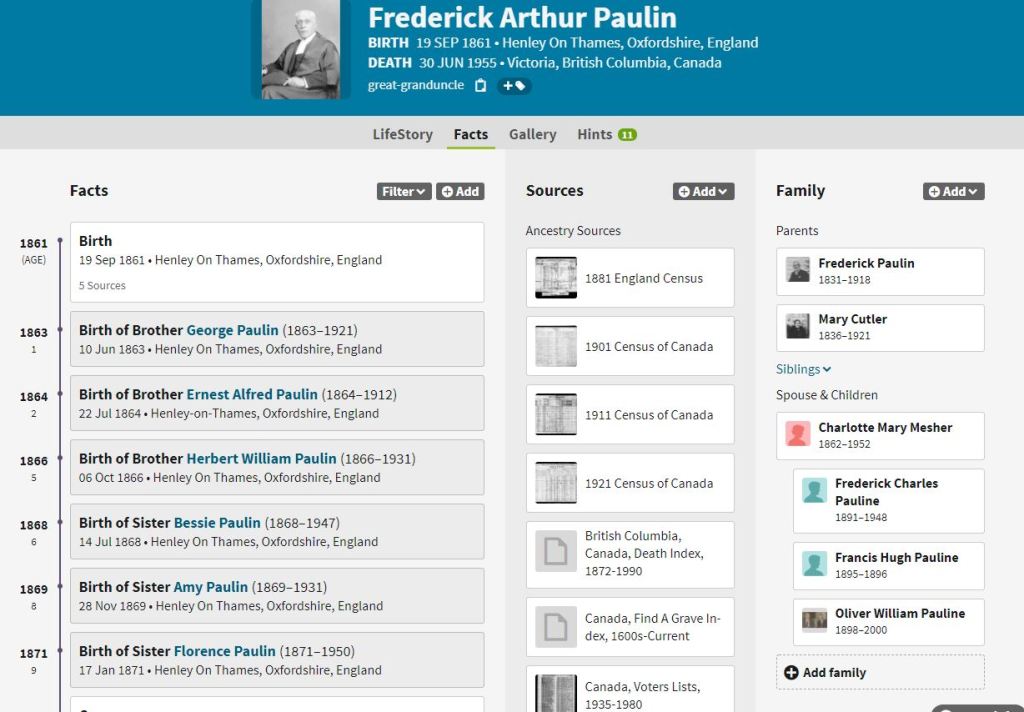Open the 1881 England Census source thumbnail
1024x712 pixels.
pyautogui.click(x=556, y=278)
